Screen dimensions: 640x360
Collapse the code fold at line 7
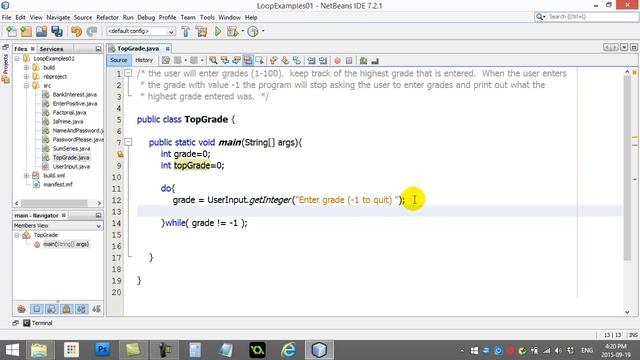coord(128,142)
